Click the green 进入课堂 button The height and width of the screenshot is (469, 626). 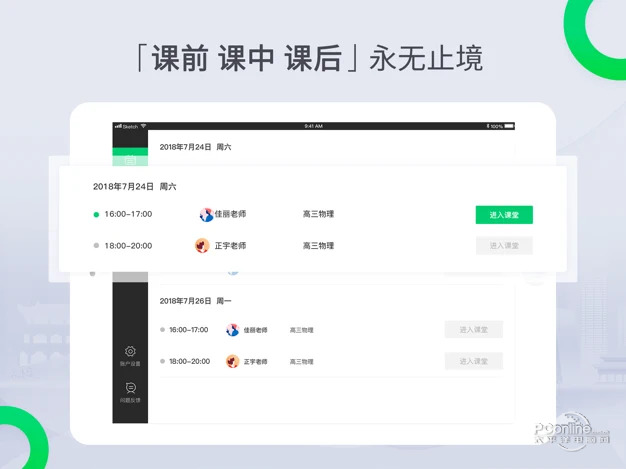coord(503,214)
